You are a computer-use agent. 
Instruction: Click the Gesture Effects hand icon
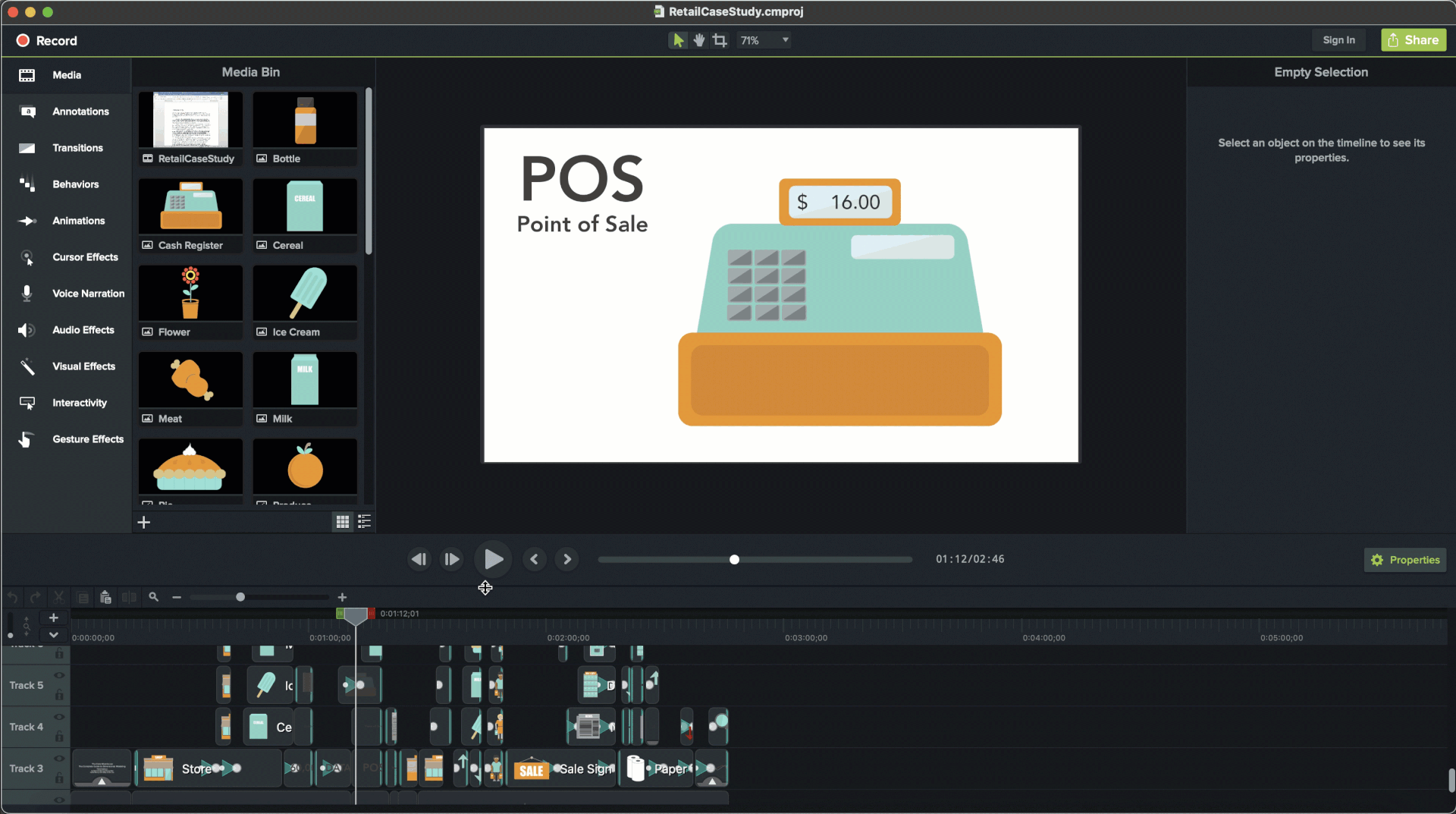[x=27, y=439]
